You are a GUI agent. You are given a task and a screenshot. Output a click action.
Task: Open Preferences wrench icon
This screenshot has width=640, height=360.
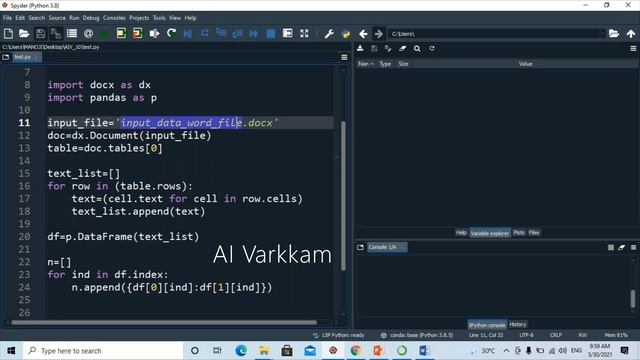pyautogui.click(x=329, y=33)
